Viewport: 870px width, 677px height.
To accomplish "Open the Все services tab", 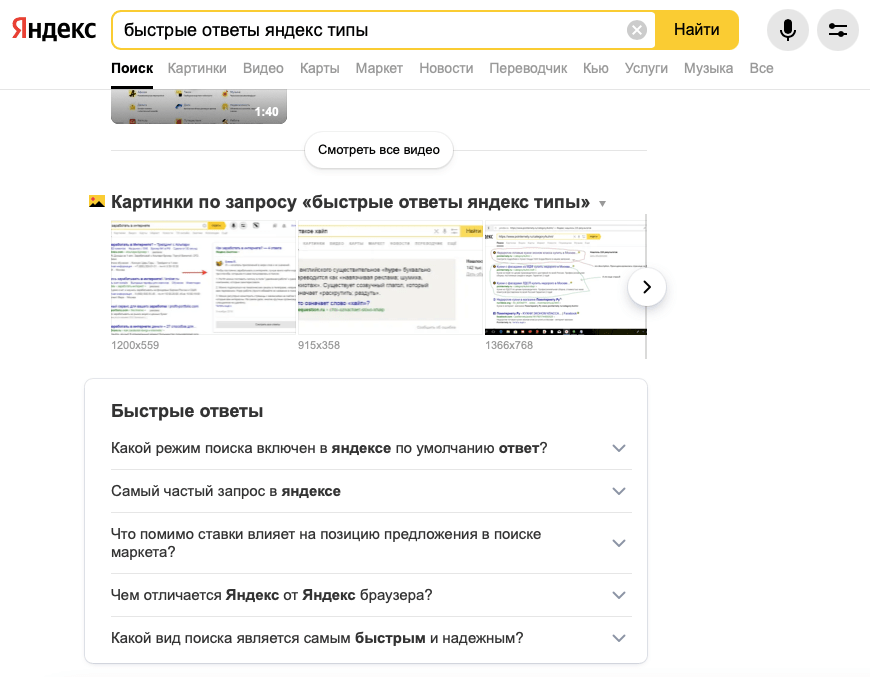I will pos(761,68).
